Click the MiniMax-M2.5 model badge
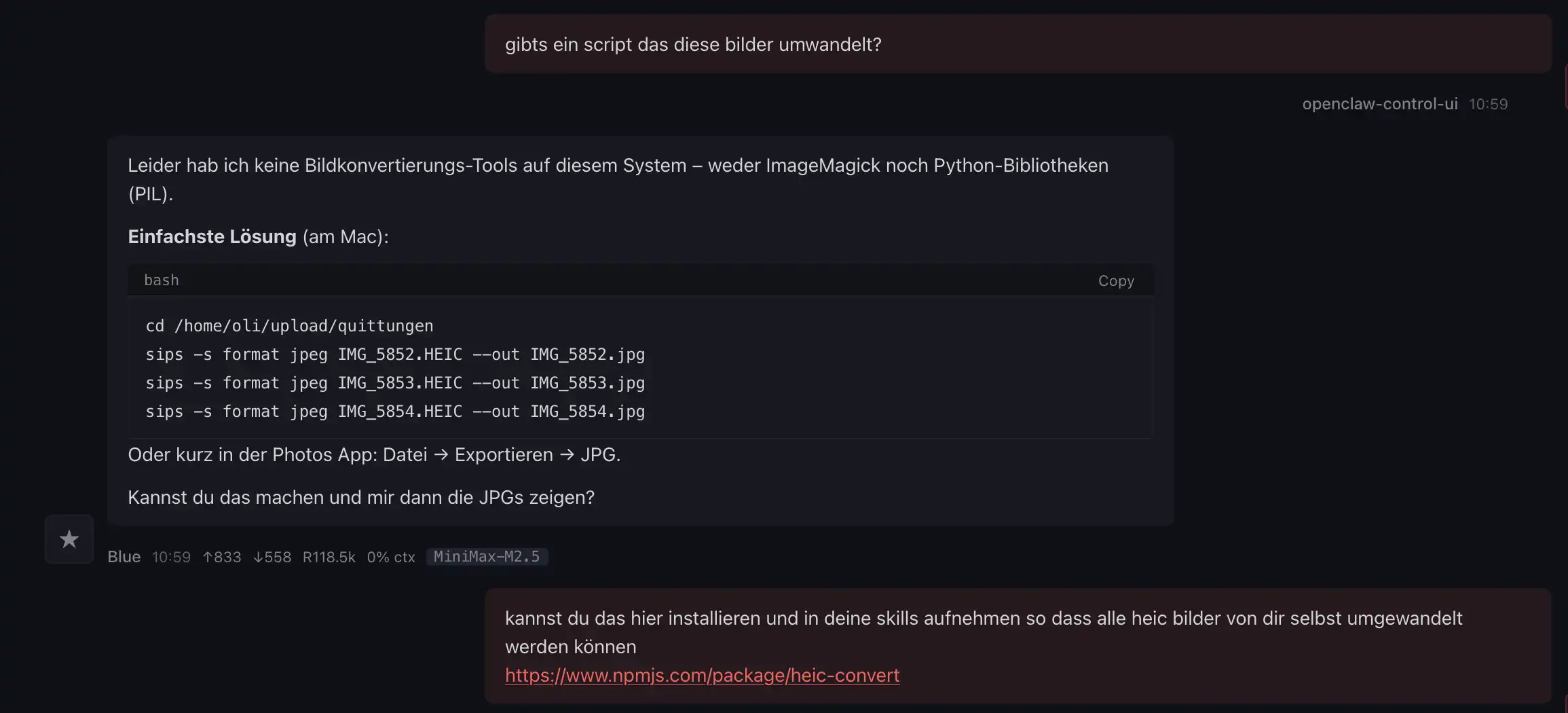This screenshot has height=713, width=1568. tap(487, 557)
